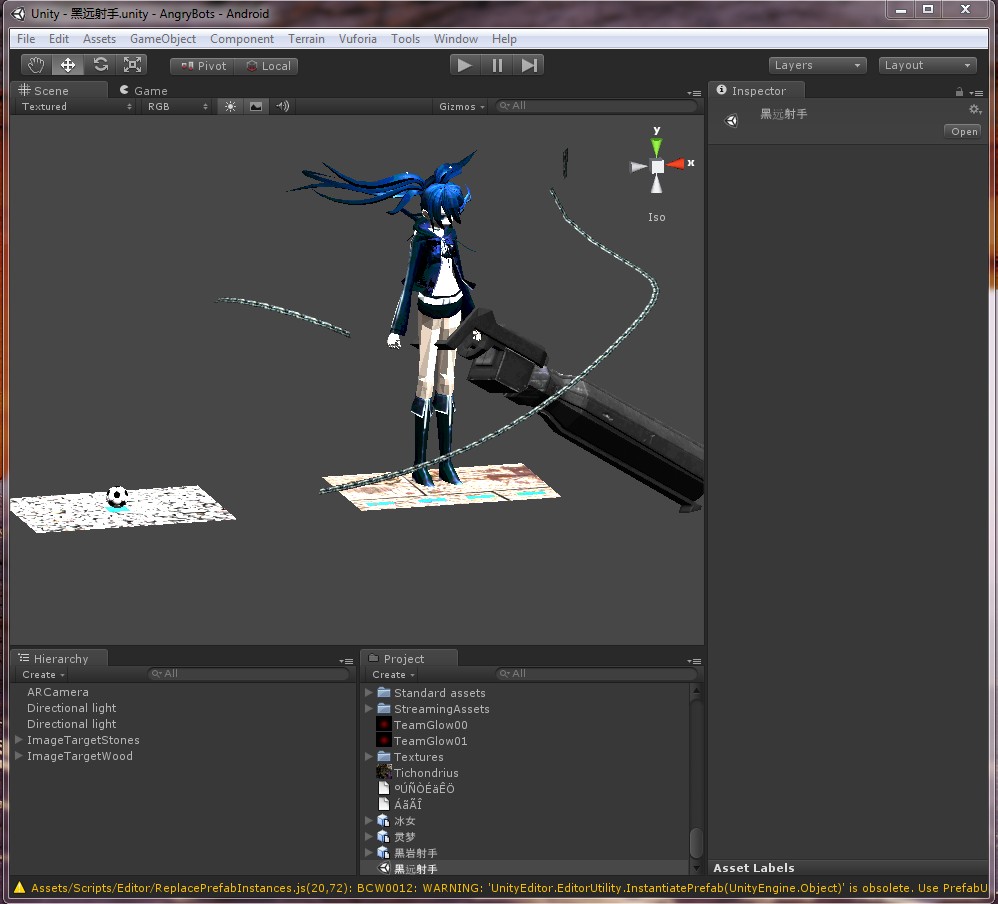
Task: Switch to the Game tab
Action: point(143,90)
